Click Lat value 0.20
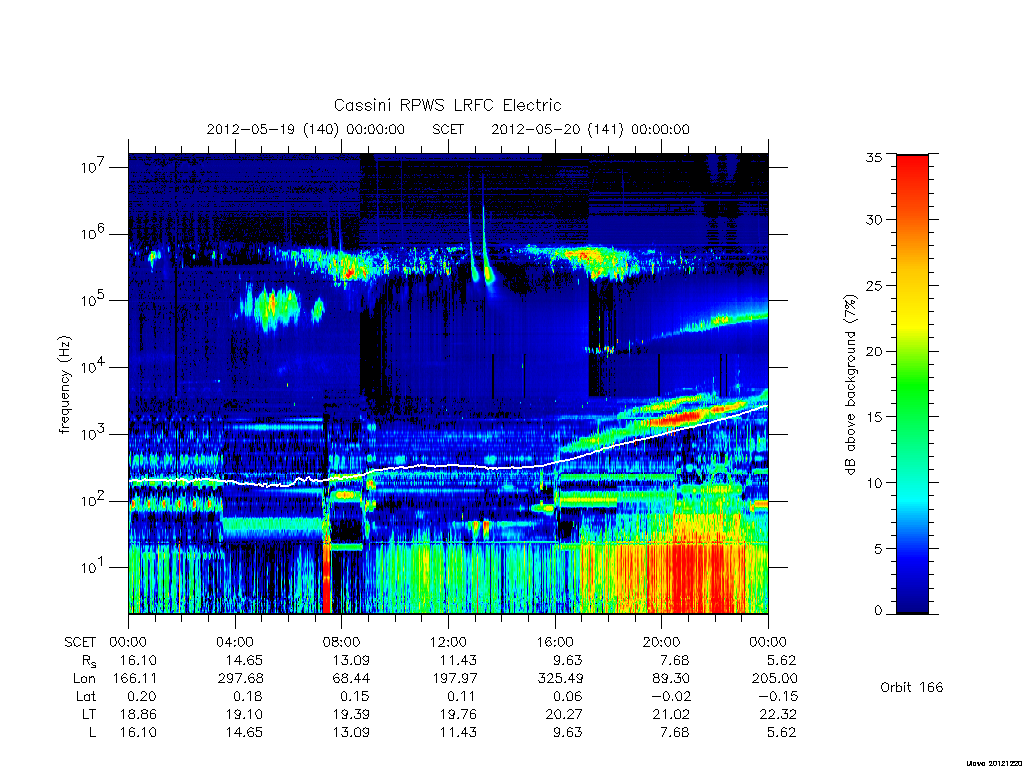 (x=144, y=696)
